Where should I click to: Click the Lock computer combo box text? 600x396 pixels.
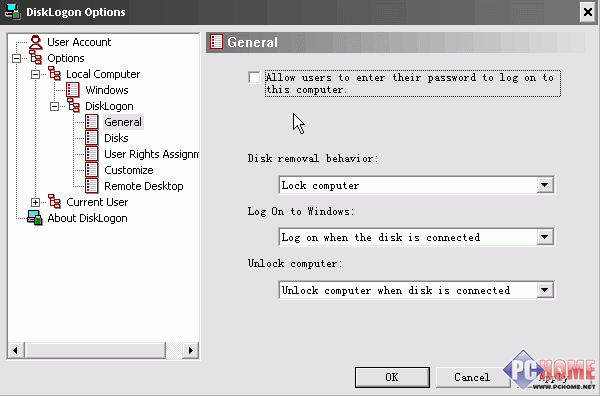coord(320,186)
